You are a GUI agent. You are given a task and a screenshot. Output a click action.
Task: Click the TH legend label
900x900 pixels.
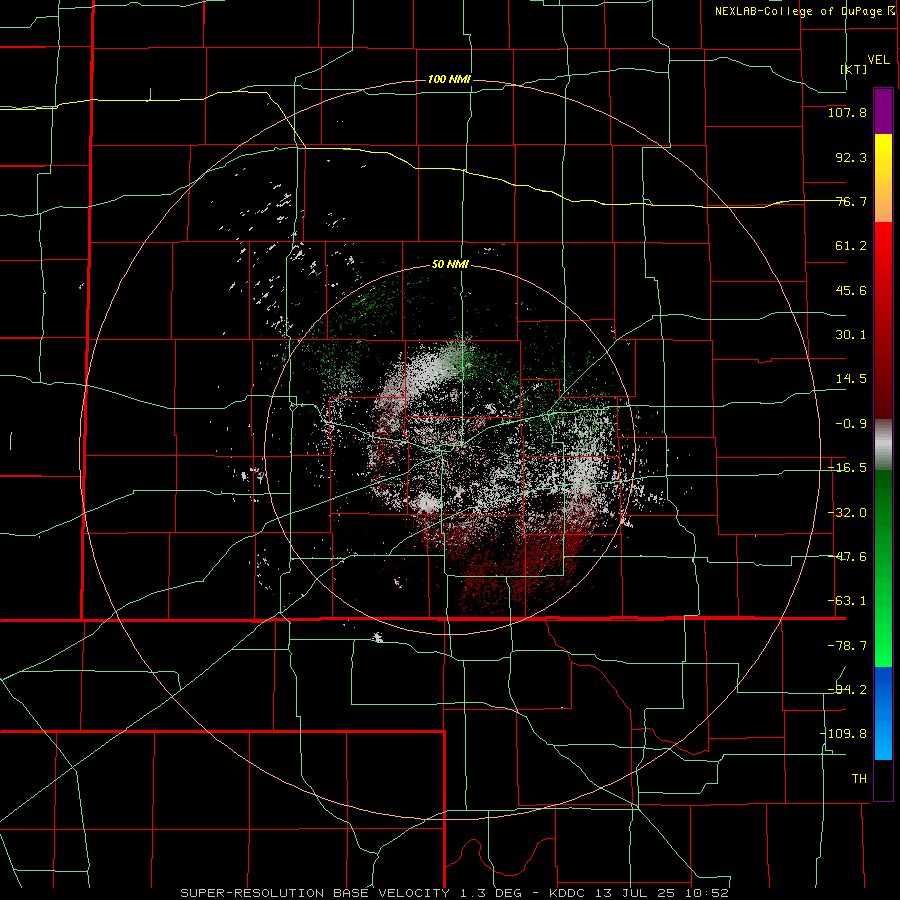(859, 779)
